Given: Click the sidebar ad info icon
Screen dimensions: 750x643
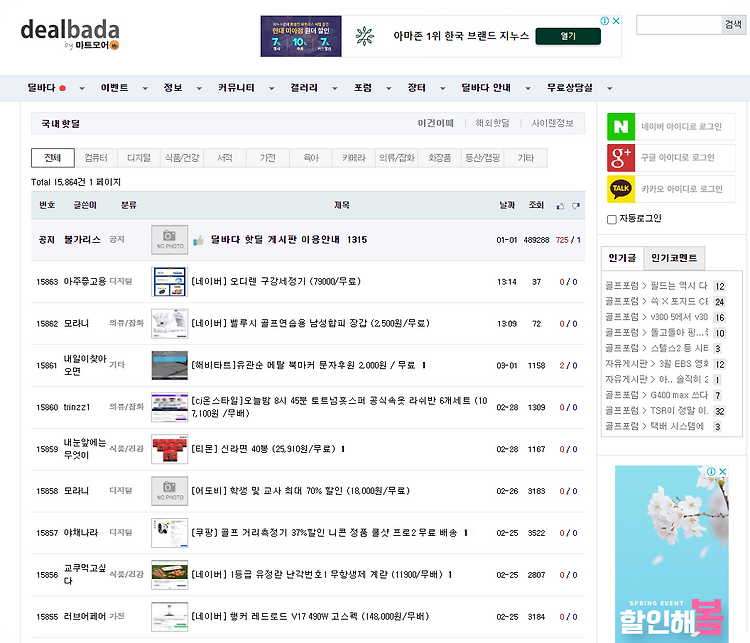Looking at the screenshot, I should 711,471.
